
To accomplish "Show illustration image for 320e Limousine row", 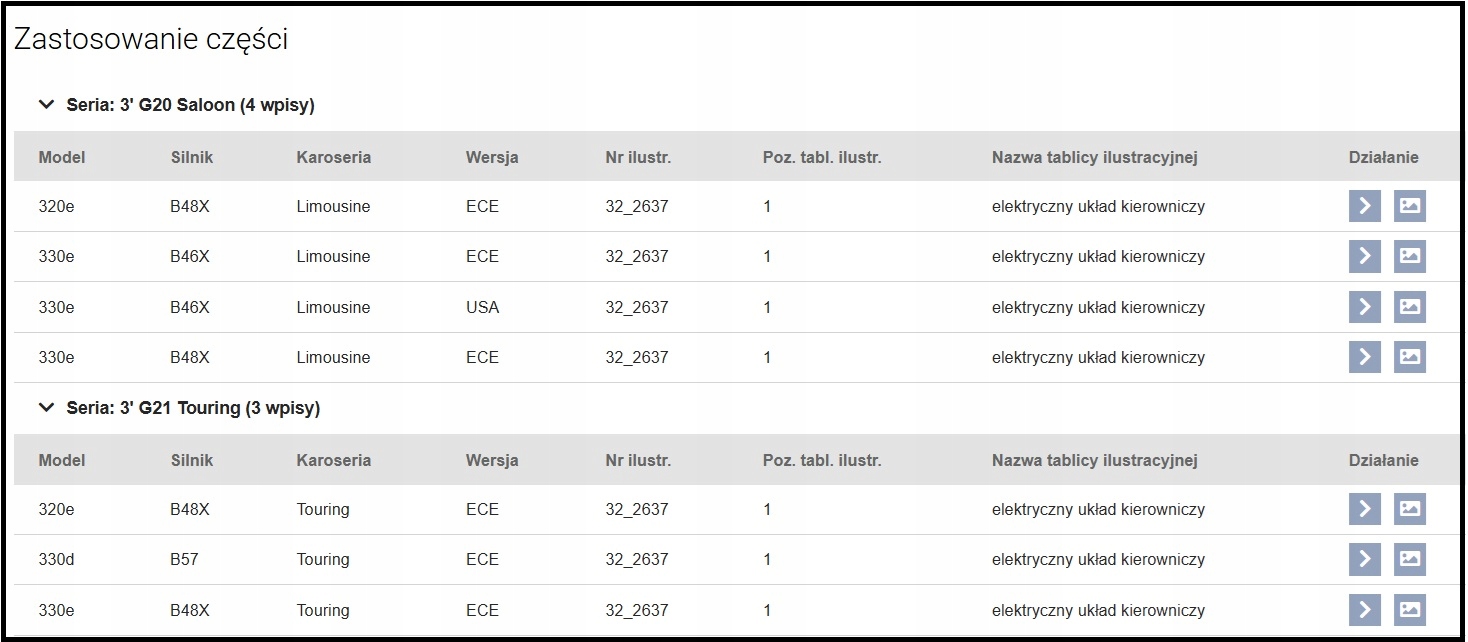I will (1409, 206).
